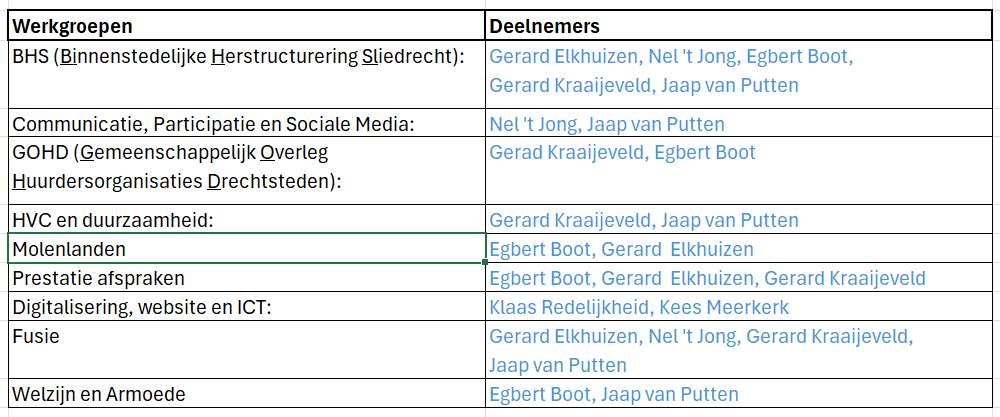
Task: Click participants cell for Welzijn en Armoede
Action: 740,394
